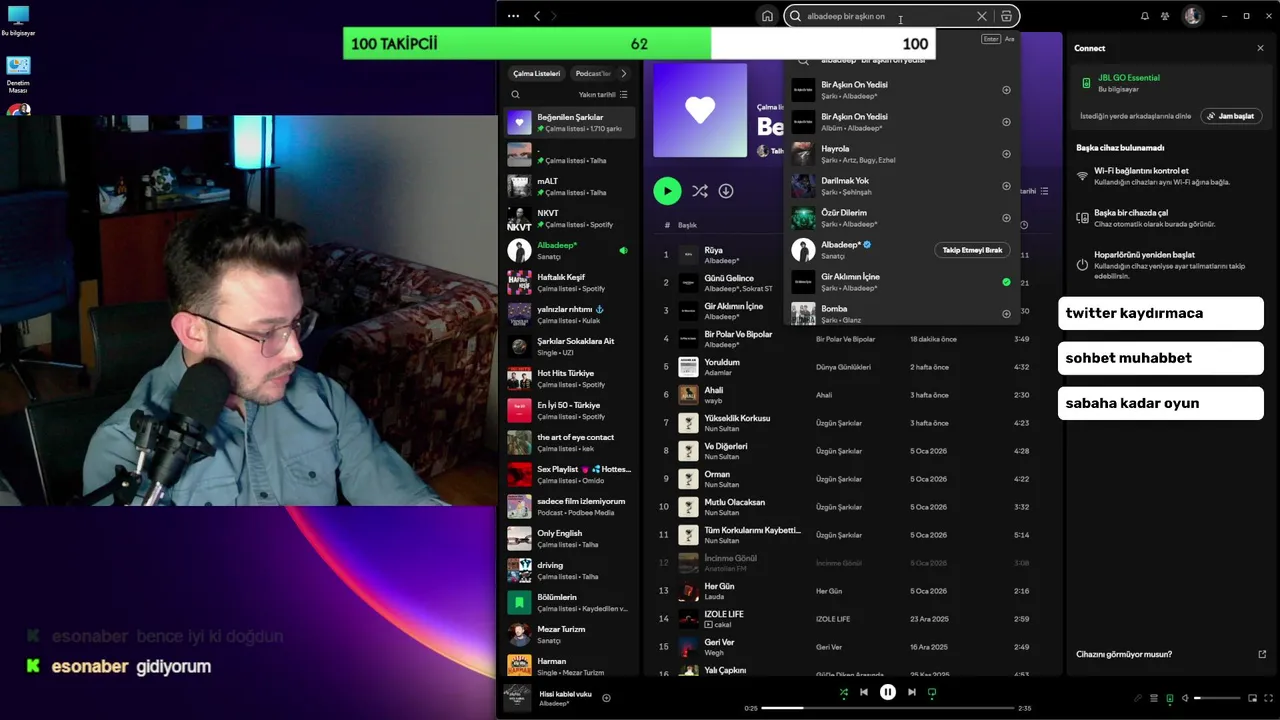Image resolution: width=1280 pixels, height=720 pixels.
Task: Expand more filter chips with arrow
Action: pyautogui.click(x=623, y=73)
